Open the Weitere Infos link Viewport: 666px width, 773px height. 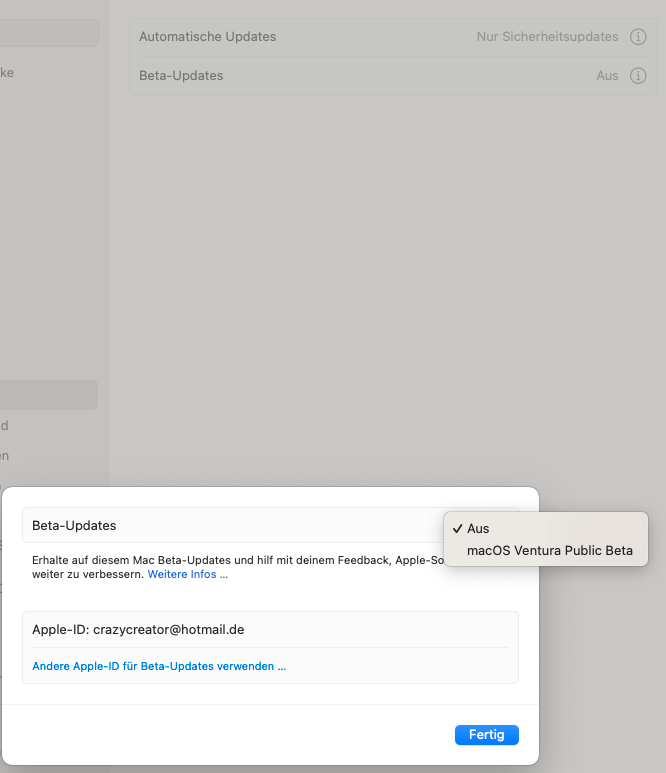tap(187, 574)
